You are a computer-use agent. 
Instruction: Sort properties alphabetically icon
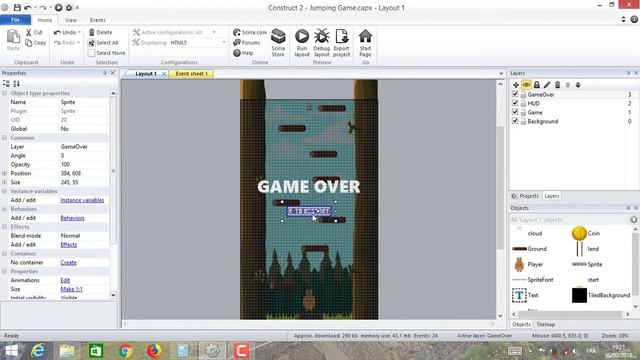pyautogui.click(x=16, y=84)
